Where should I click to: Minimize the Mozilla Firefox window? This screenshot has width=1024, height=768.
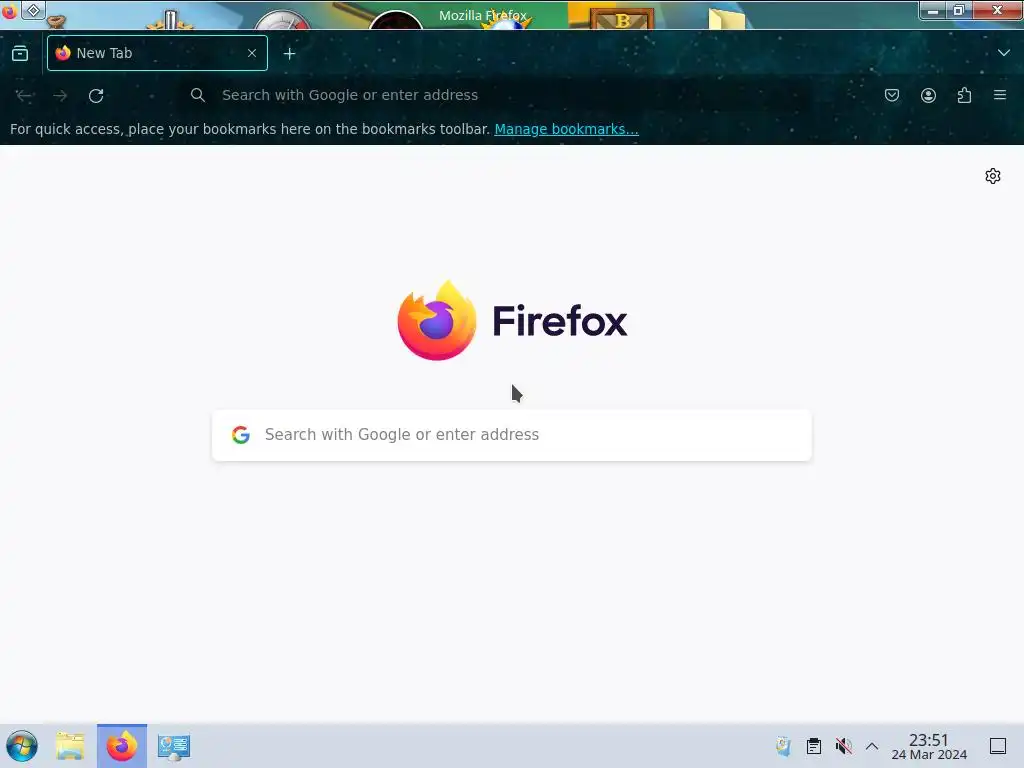pyautogui.click(x=933, y=10)
